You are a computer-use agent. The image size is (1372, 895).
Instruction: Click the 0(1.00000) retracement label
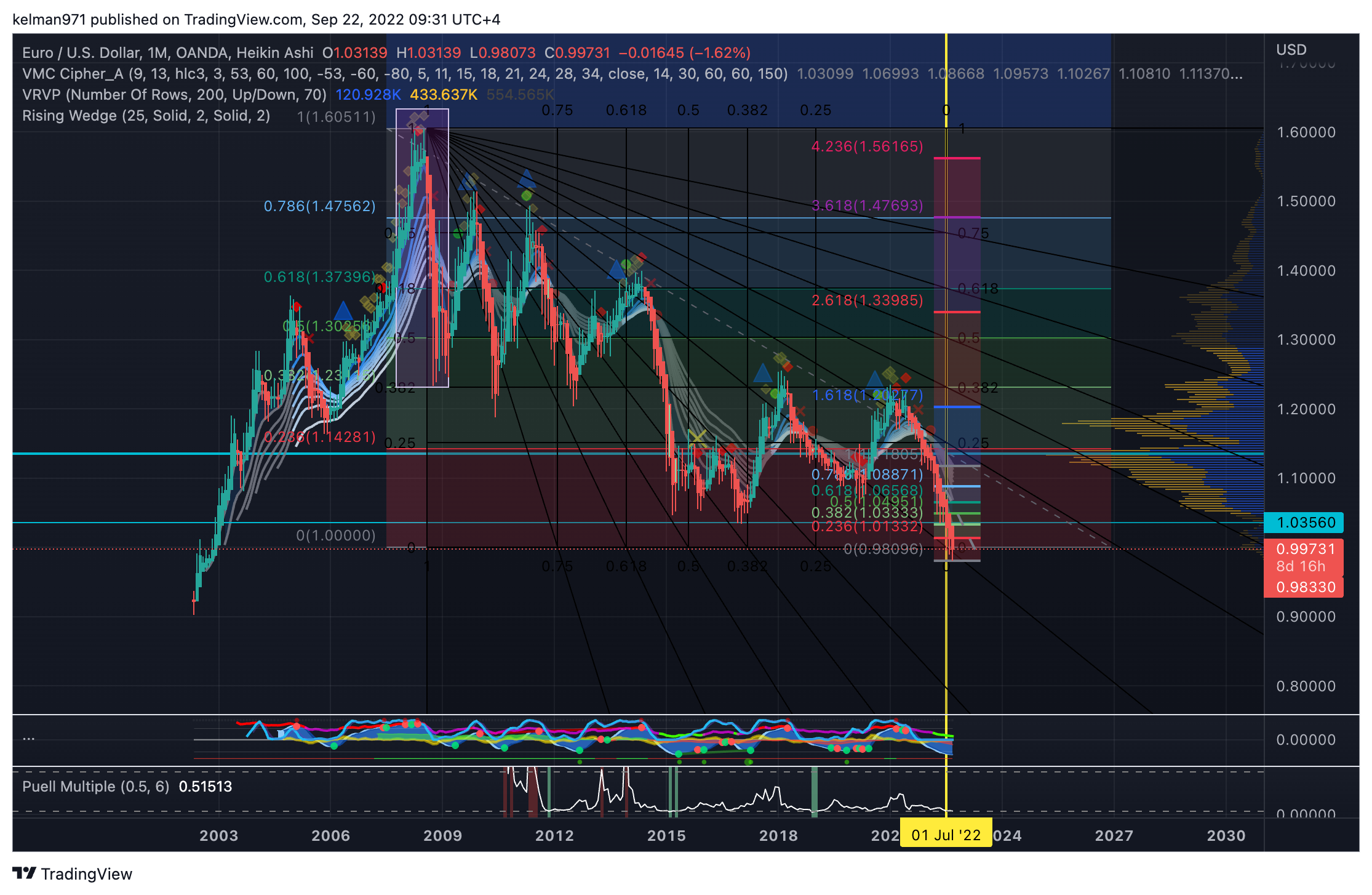[336, 536]
